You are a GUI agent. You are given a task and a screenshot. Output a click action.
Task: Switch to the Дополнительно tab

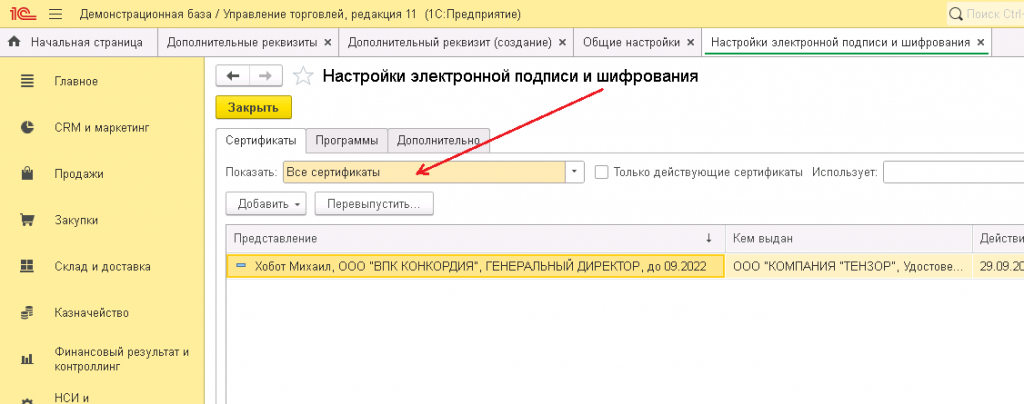(x=439, y=141)
